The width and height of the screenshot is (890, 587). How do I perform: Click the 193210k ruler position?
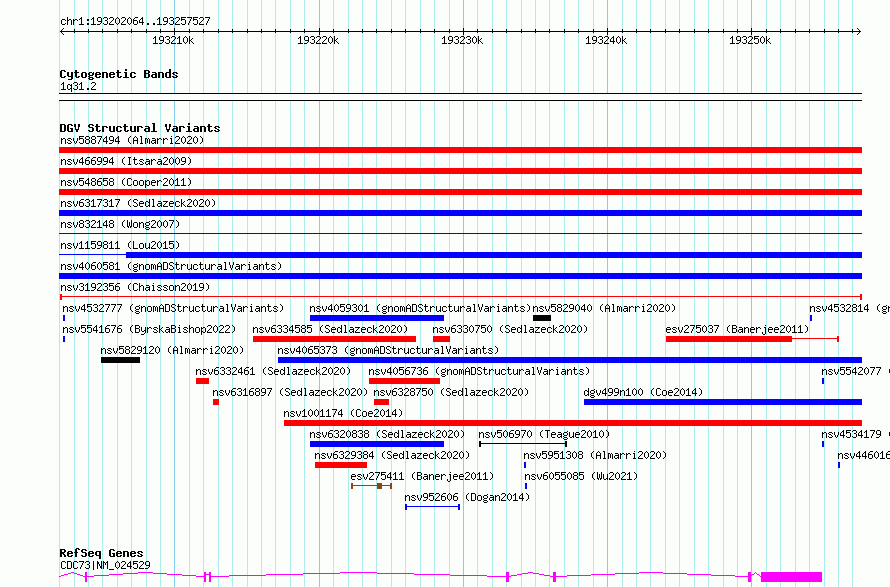point(173,40)
